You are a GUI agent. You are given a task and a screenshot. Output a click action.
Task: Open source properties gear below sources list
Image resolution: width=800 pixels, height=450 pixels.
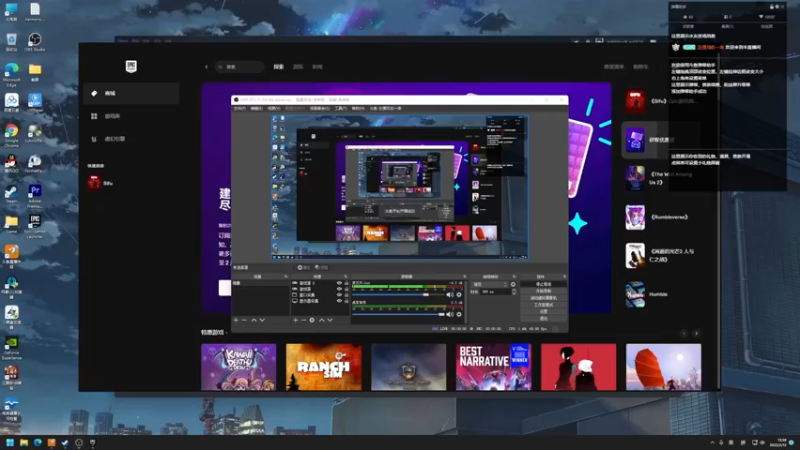(x=312, y=320)
